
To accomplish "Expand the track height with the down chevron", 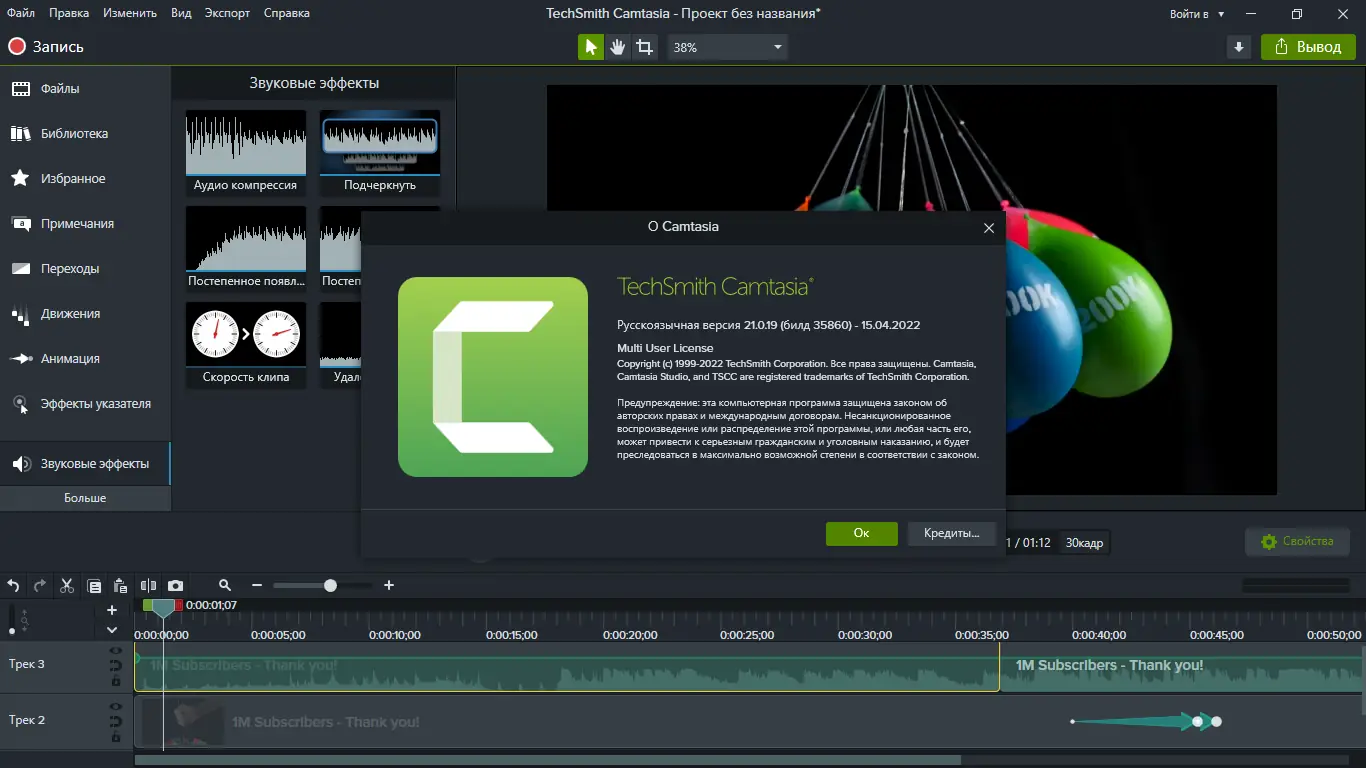I will [112, 630].
